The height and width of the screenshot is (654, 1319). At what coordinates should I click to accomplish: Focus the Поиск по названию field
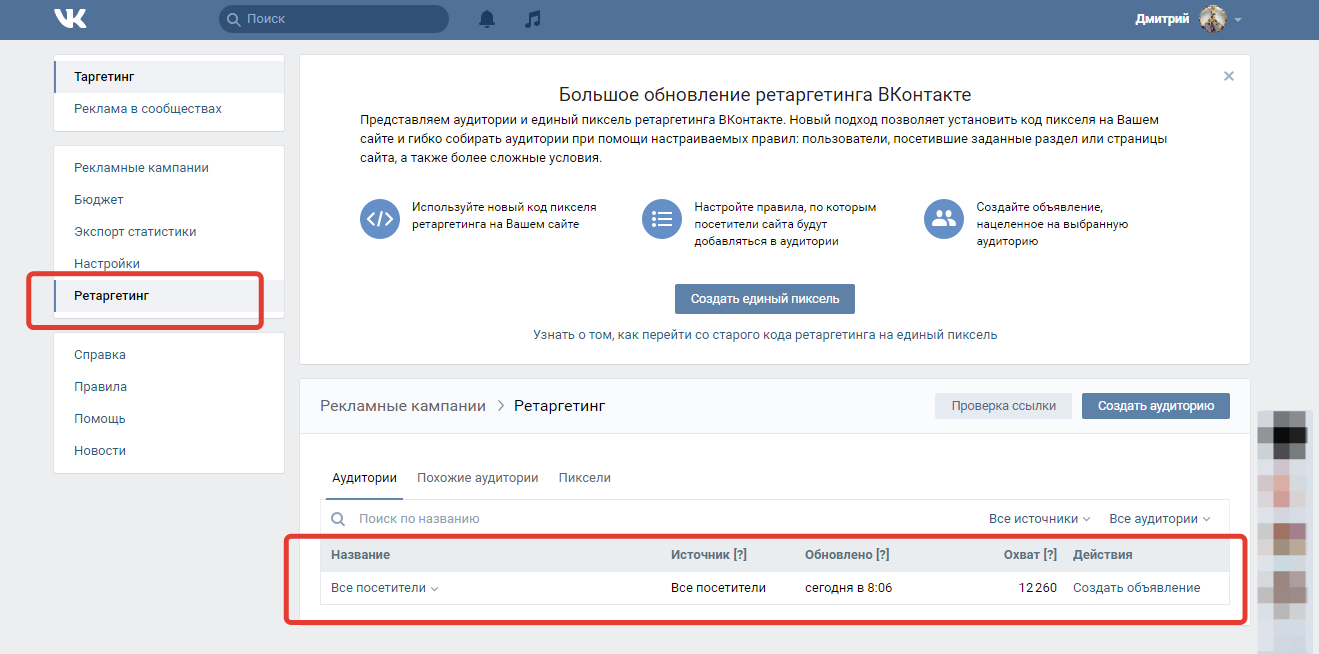pos(650,519)
